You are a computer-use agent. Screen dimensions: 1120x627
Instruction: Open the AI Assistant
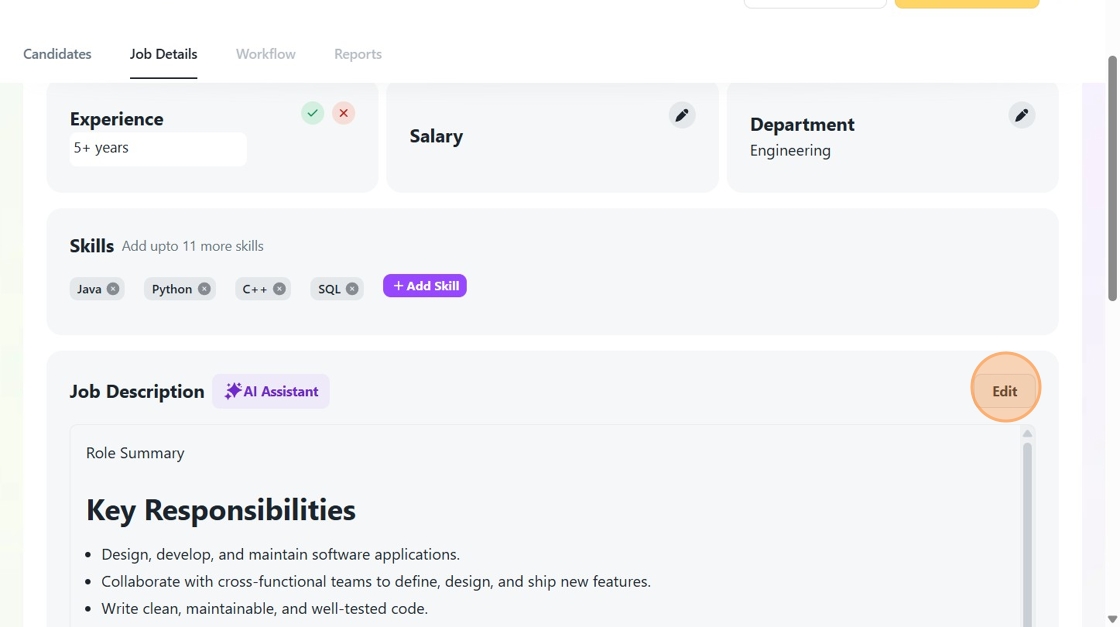271,391
